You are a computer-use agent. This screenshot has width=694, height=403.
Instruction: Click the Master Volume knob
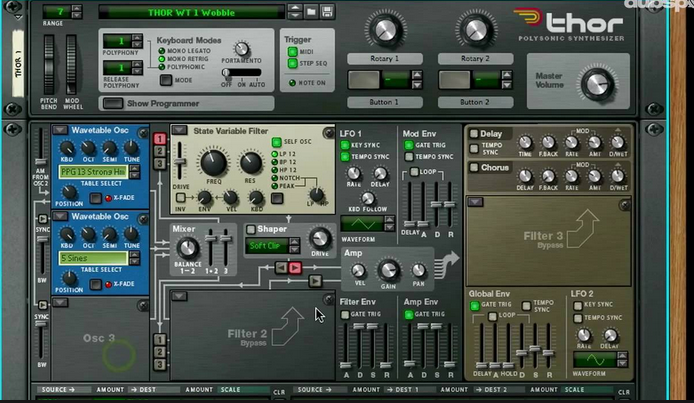point(598,85)
